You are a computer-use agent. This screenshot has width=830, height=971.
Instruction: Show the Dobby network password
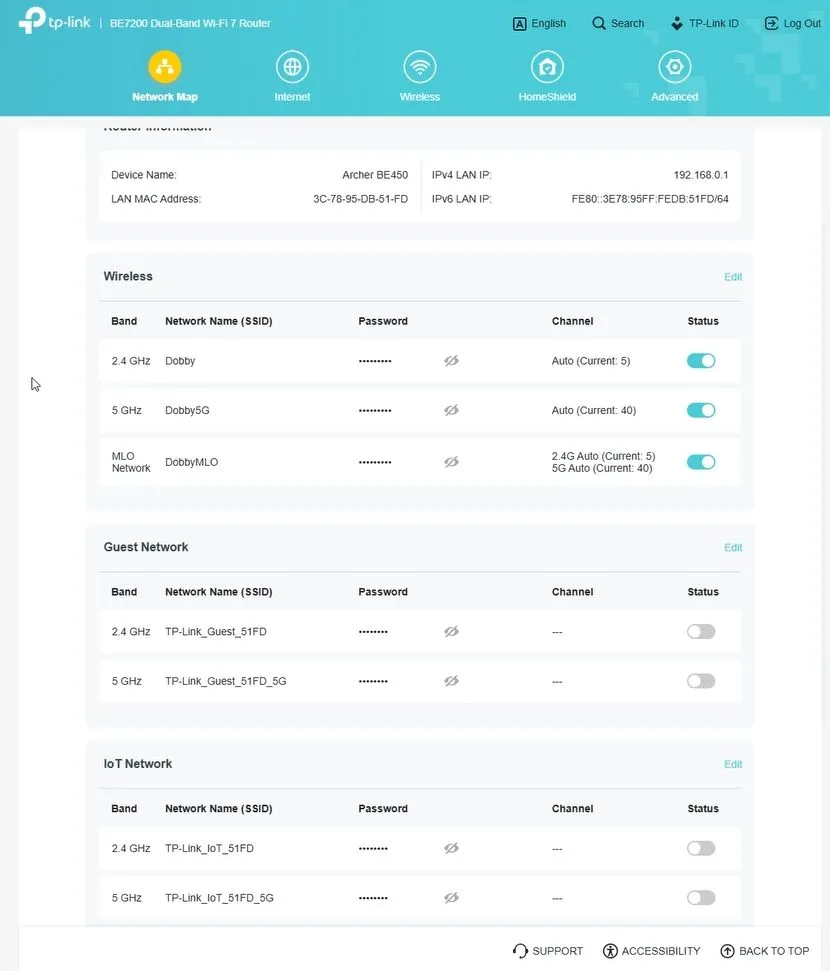tap(451, 361)
